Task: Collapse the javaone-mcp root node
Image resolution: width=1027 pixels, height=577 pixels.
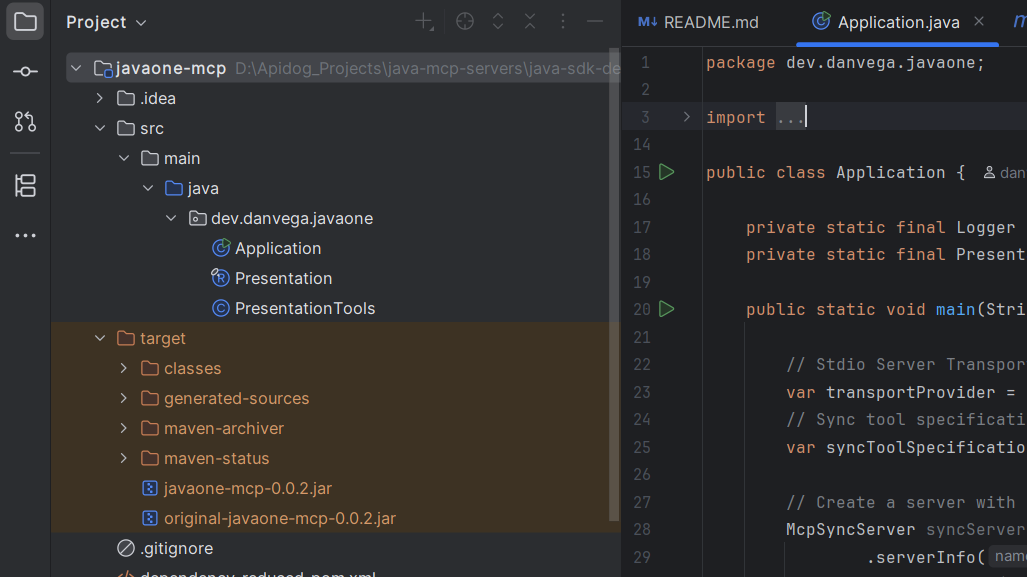Action: click(x=76, y=68)
